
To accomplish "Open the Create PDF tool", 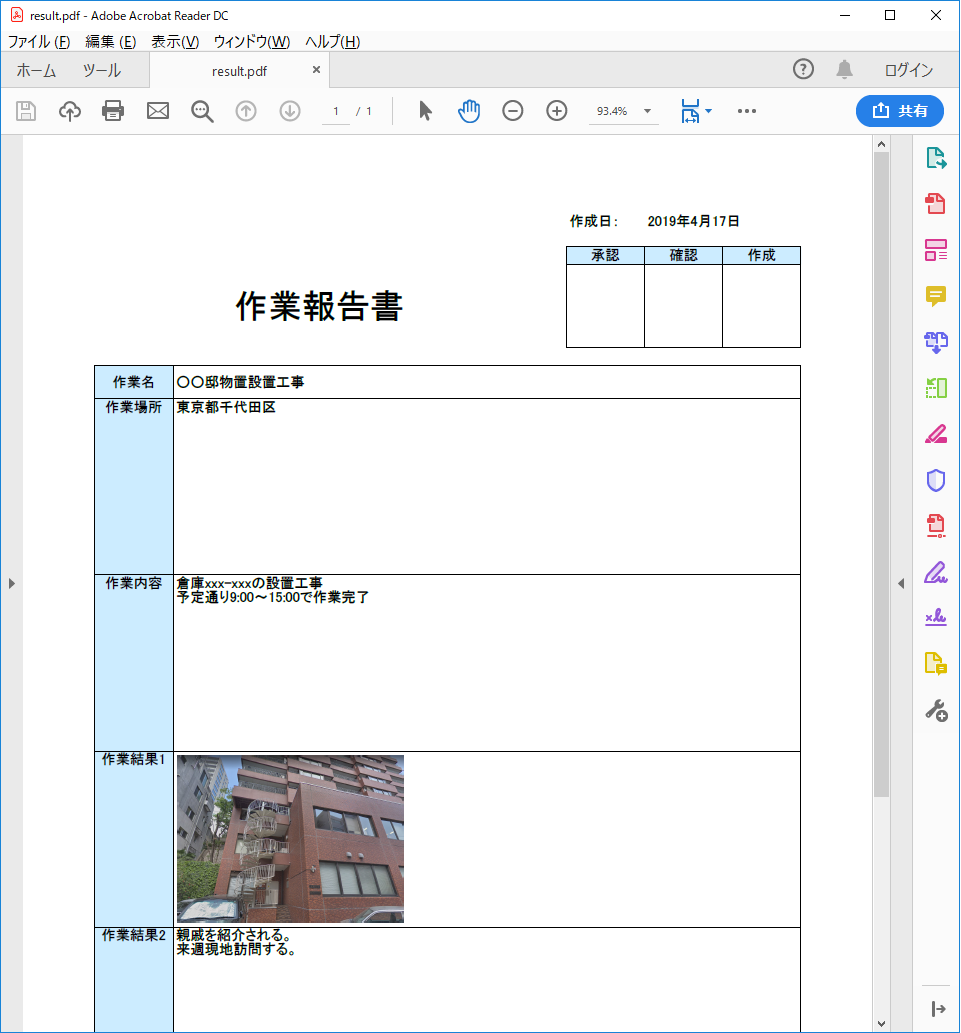I will (x=936, y=203).
